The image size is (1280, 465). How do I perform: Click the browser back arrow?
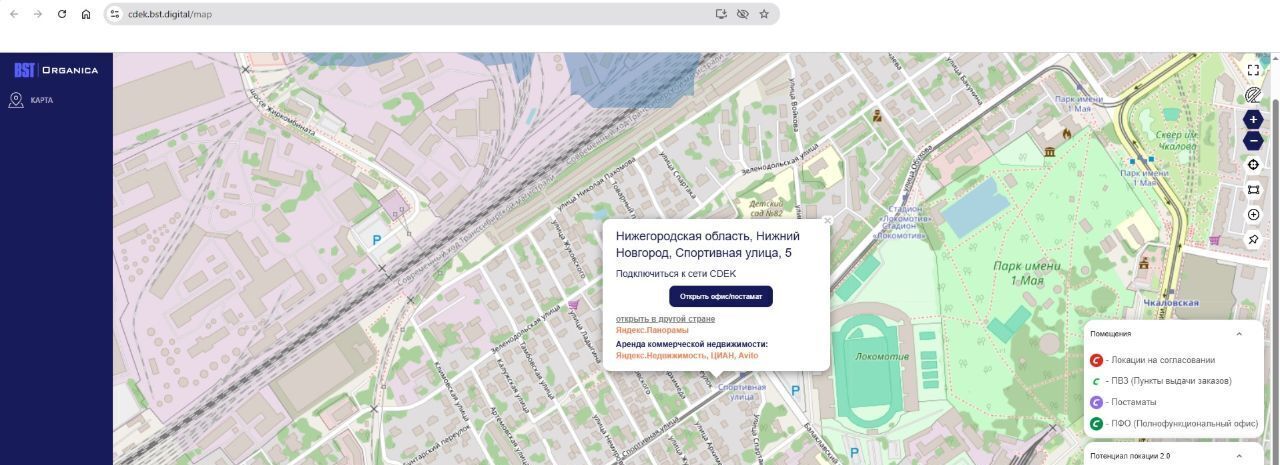coord(14,14)
